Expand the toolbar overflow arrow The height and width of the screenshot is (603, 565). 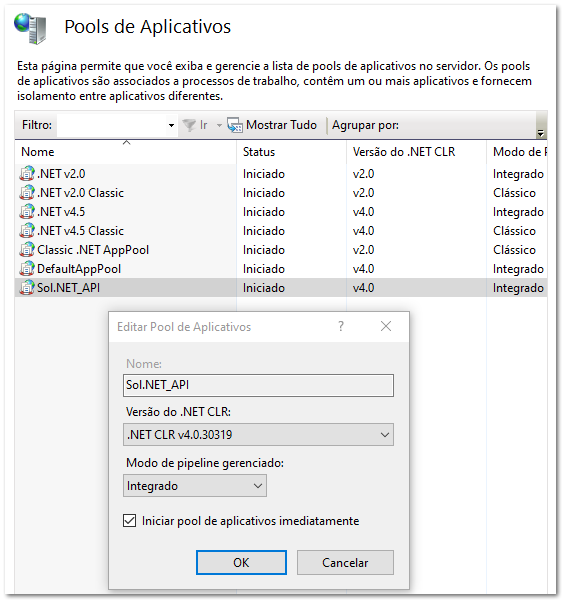pyautogui.click(x=540, y=133)
